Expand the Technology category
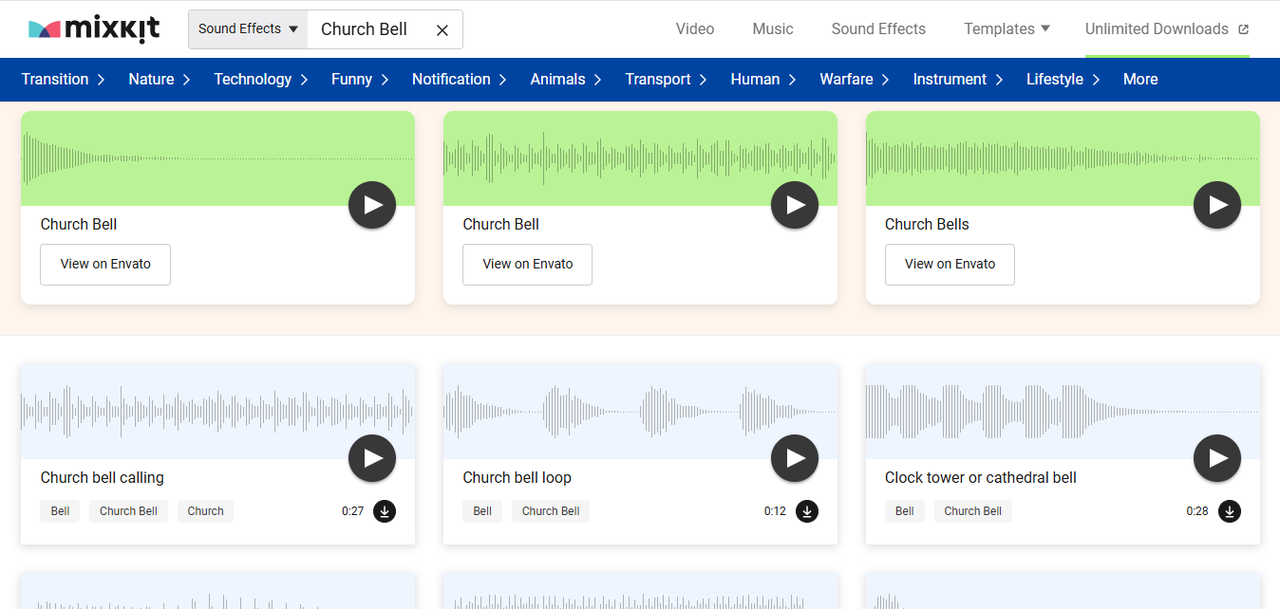 [261, 79]
